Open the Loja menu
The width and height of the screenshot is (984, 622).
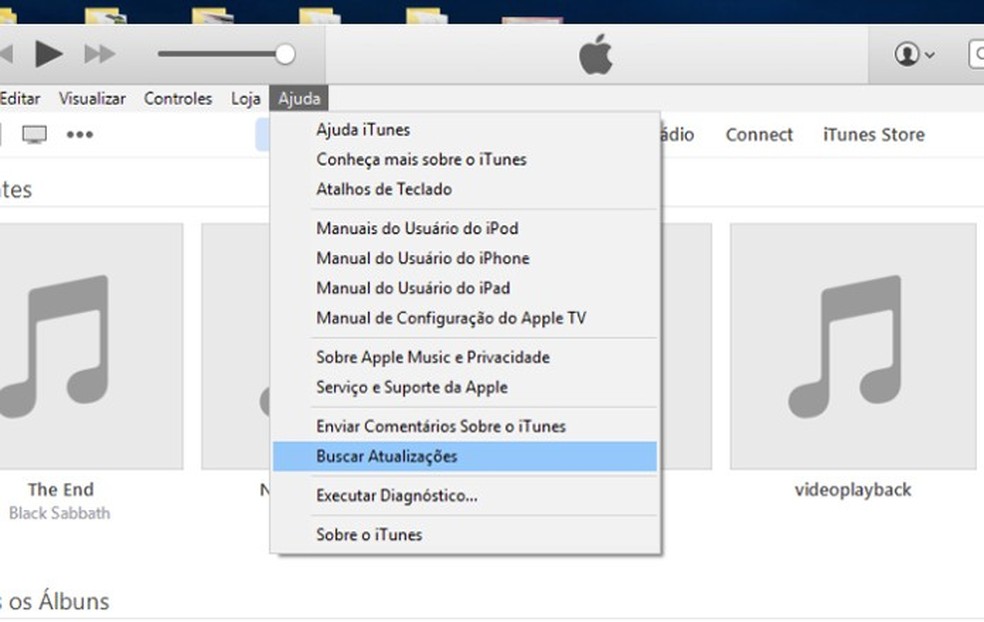[x=245, y=98]
